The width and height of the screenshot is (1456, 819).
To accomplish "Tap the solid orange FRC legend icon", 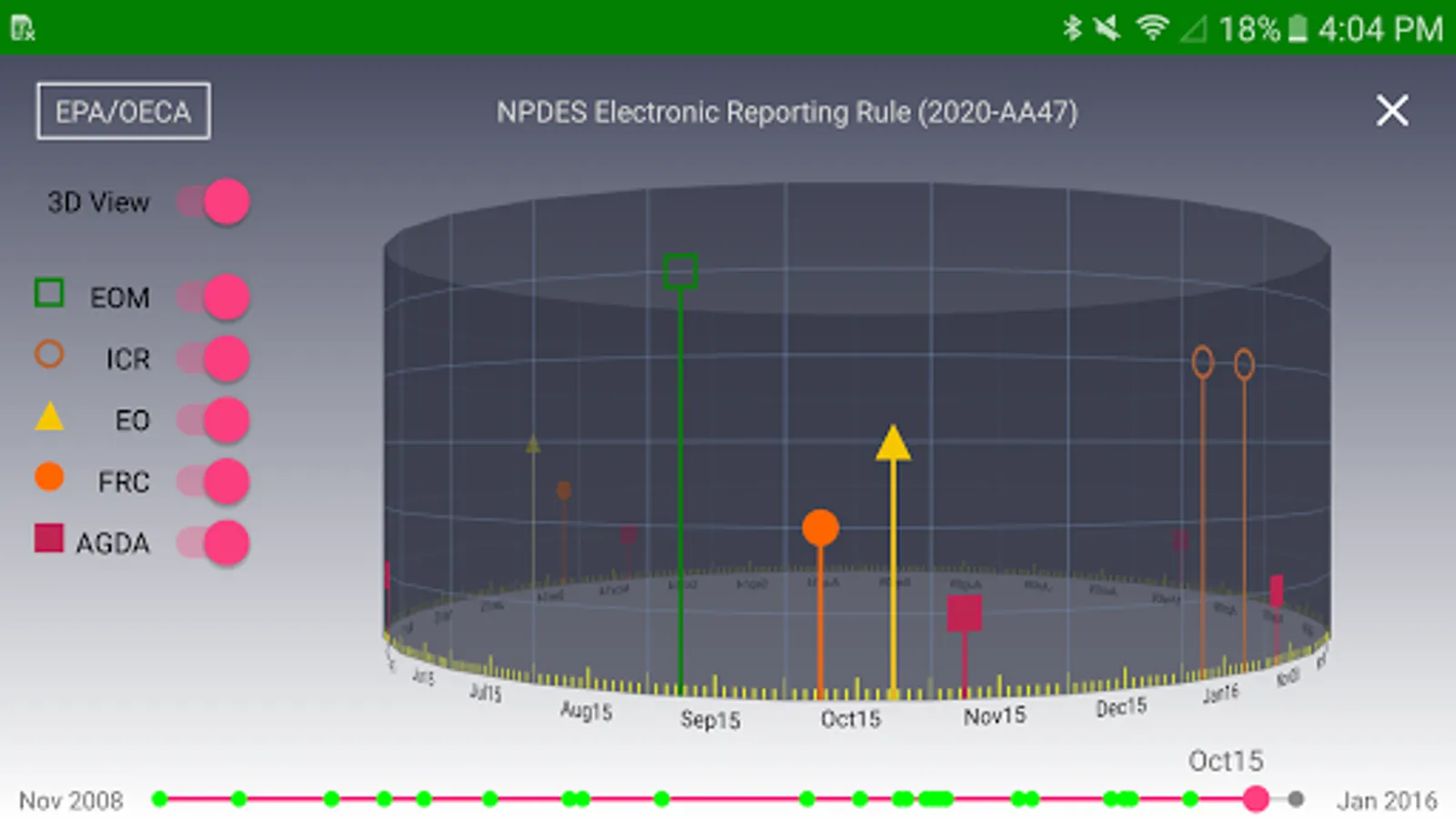I will coord(49,477).
